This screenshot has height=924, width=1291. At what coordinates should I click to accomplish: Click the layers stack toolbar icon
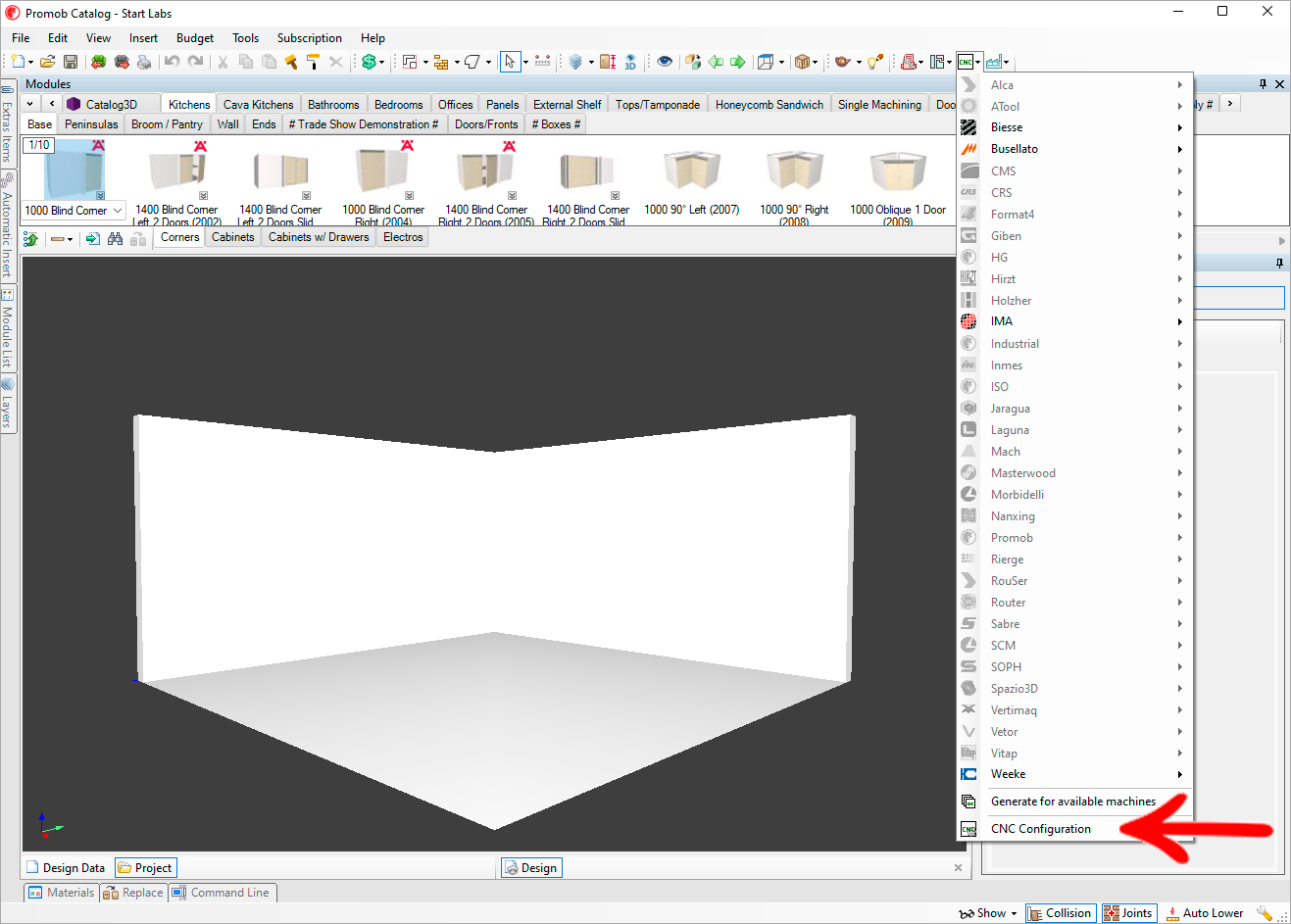click(x=575, y=62)
